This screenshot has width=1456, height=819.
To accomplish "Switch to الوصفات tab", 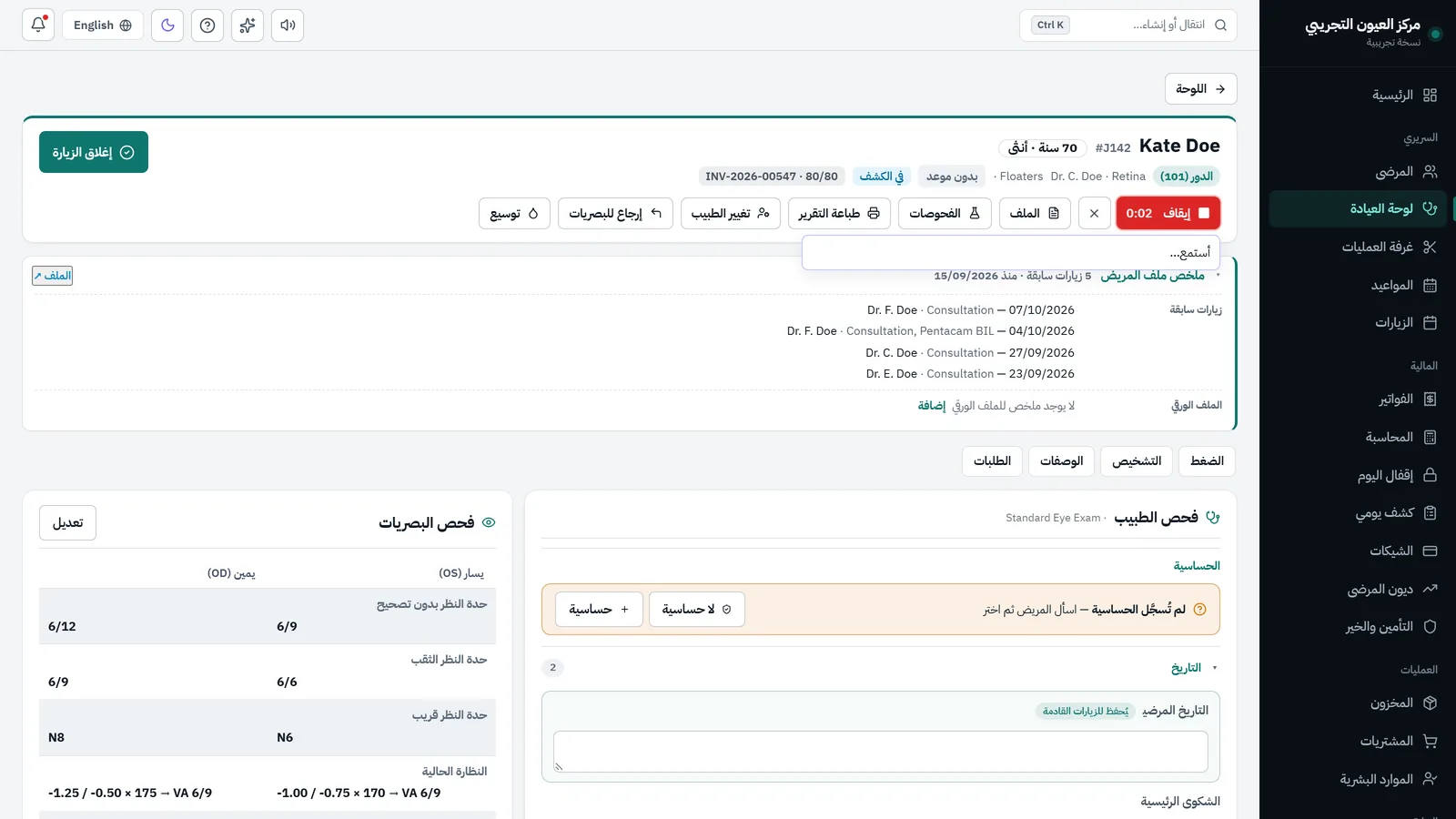I will point(1061,460).
